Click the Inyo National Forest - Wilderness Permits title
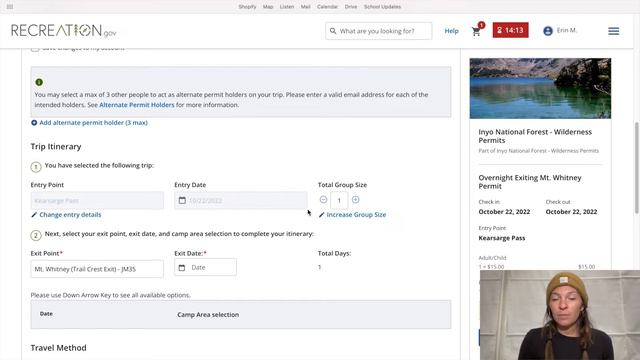 click(535, 136)
